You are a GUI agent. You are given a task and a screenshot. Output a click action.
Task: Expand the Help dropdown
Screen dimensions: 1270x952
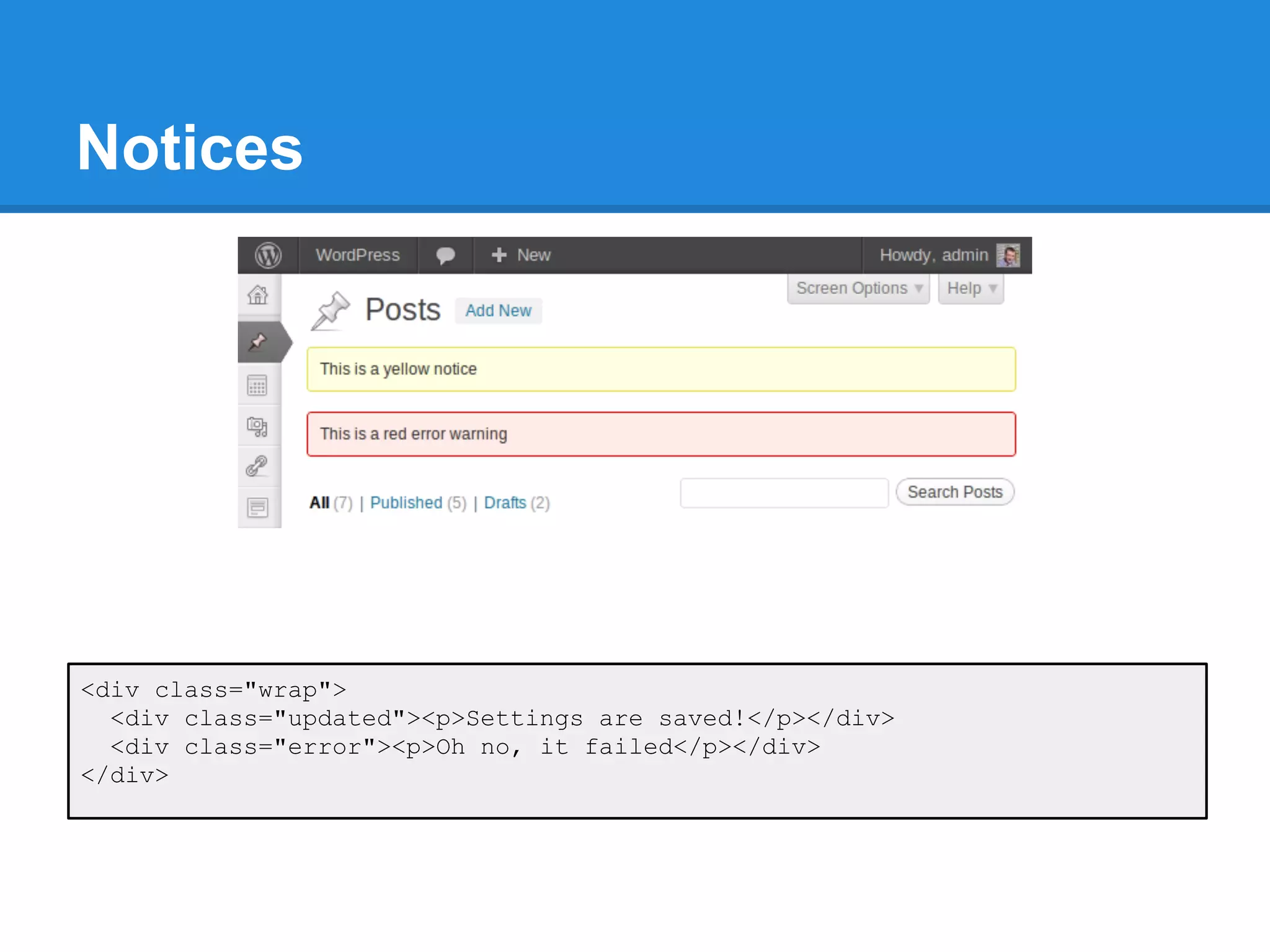(x=970, y=289)
